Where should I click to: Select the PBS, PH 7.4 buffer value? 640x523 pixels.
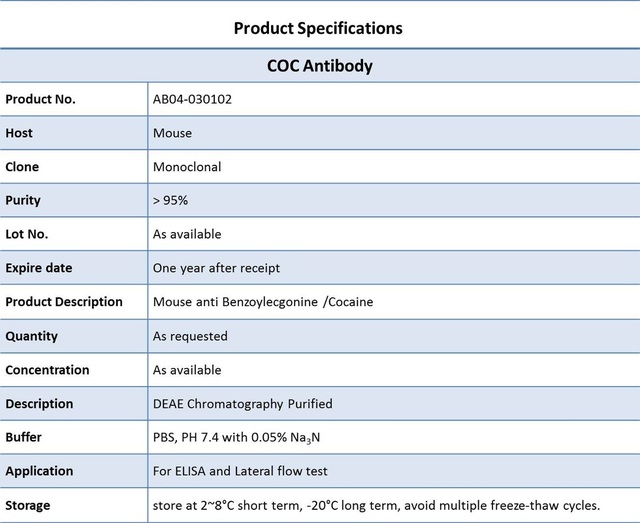tap(236, 438)
